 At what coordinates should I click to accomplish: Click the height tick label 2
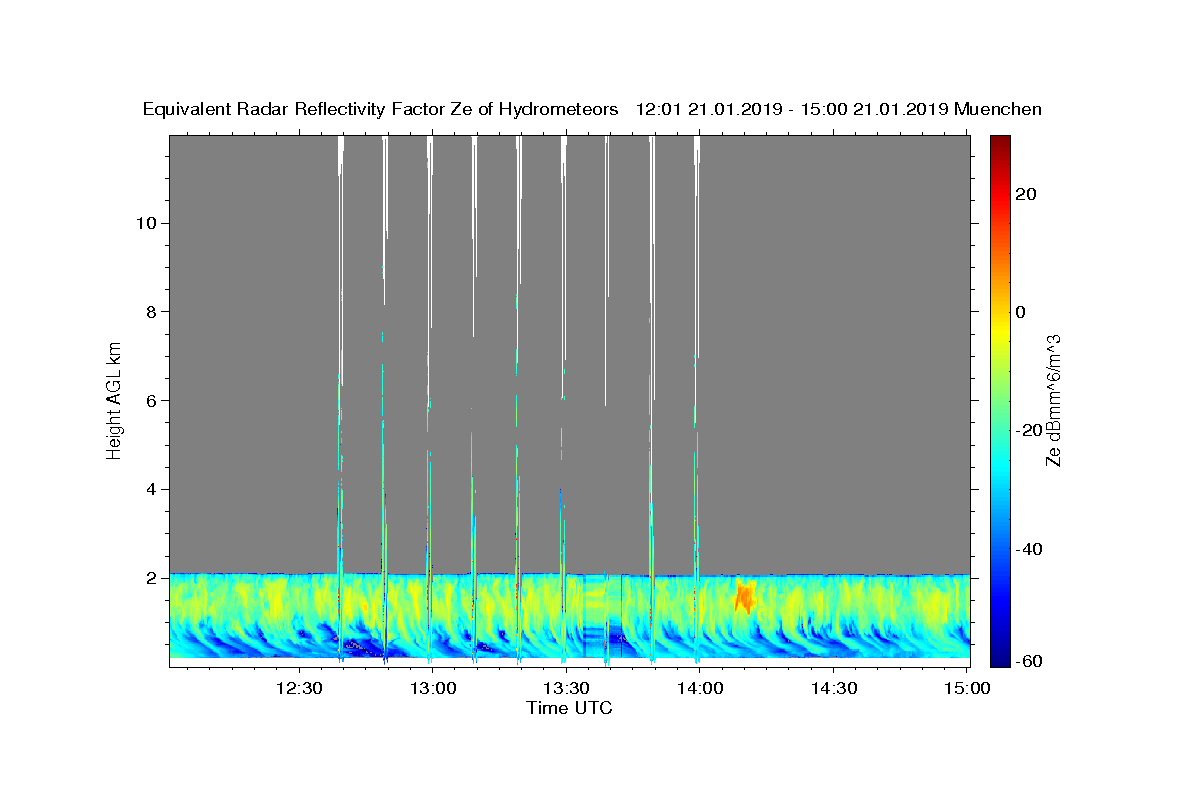click(x=151, y=578)
